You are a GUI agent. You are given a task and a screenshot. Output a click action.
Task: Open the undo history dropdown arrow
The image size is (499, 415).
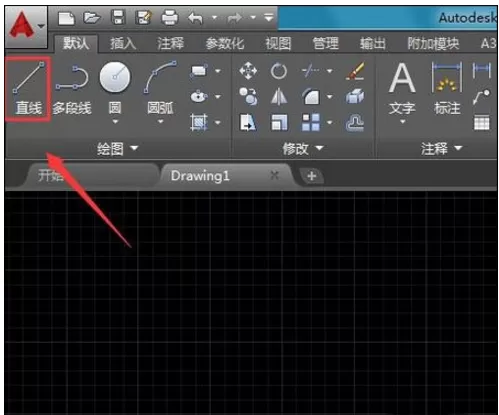click(x=214, y=17)
